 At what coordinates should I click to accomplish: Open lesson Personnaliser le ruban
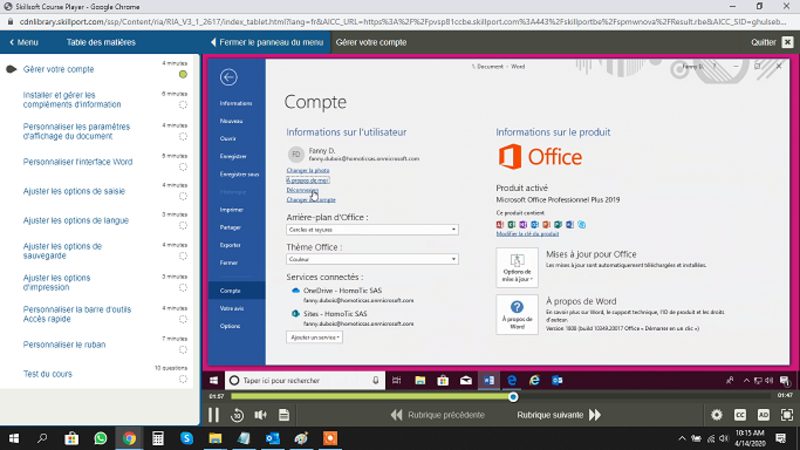click(x=64, y=344)
